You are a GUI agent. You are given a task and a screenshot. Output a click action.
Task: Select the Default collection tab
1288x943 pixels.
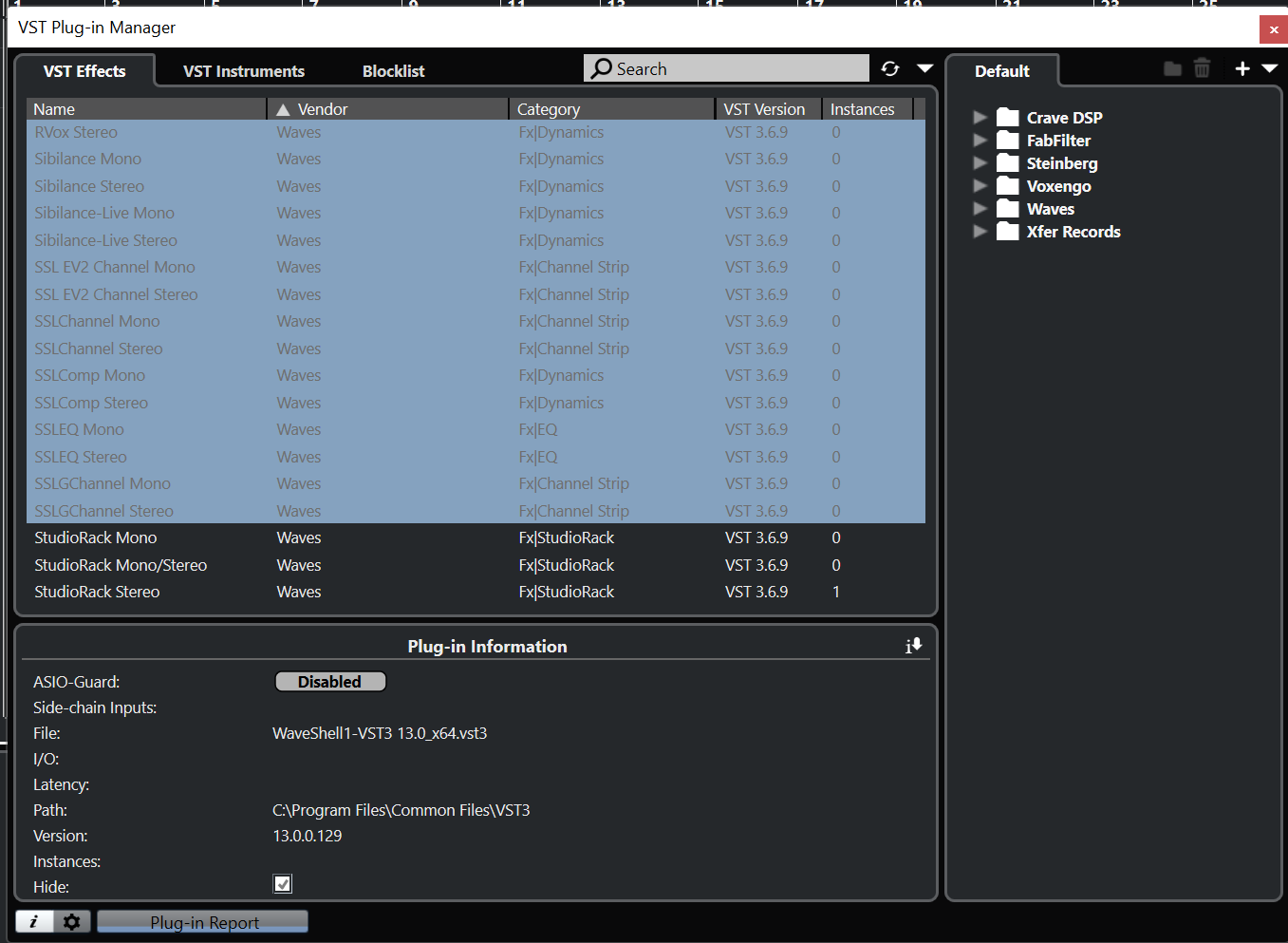point(1002,71)
